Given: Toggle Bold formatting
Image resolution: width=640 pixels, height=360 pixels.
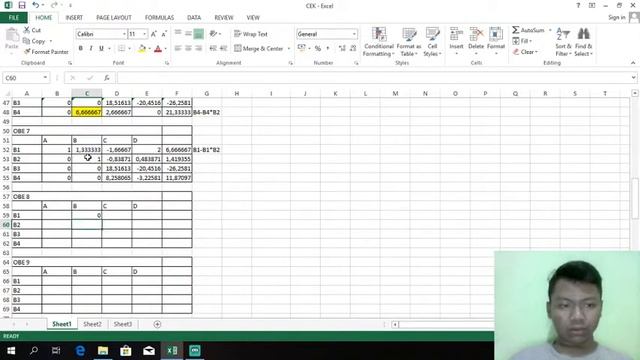Looking at the screenshot, I should point(80,48).
